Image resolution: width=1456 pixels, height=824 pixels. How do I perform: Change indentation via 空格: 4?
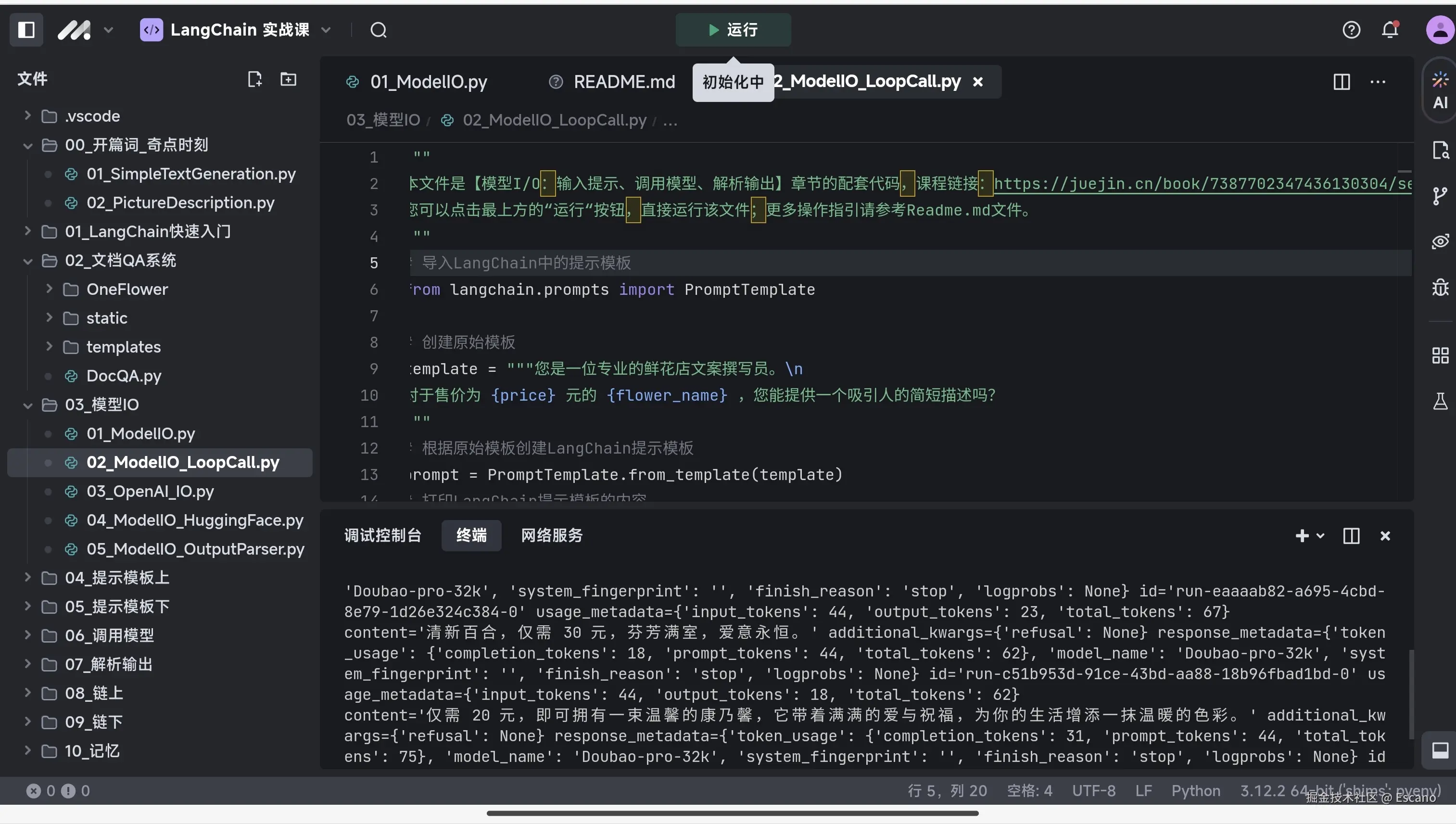1029,791
